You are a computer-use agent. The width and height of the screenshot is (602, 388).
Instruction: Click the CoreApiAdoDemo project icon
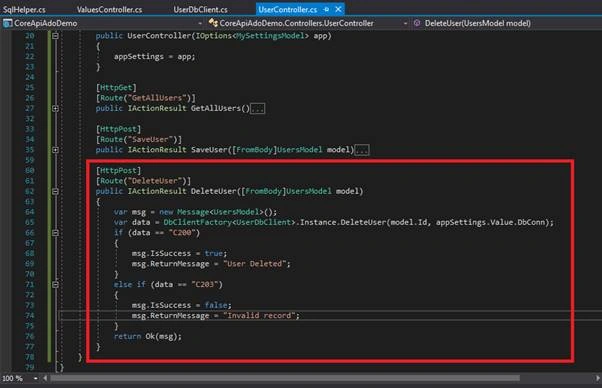7,23
